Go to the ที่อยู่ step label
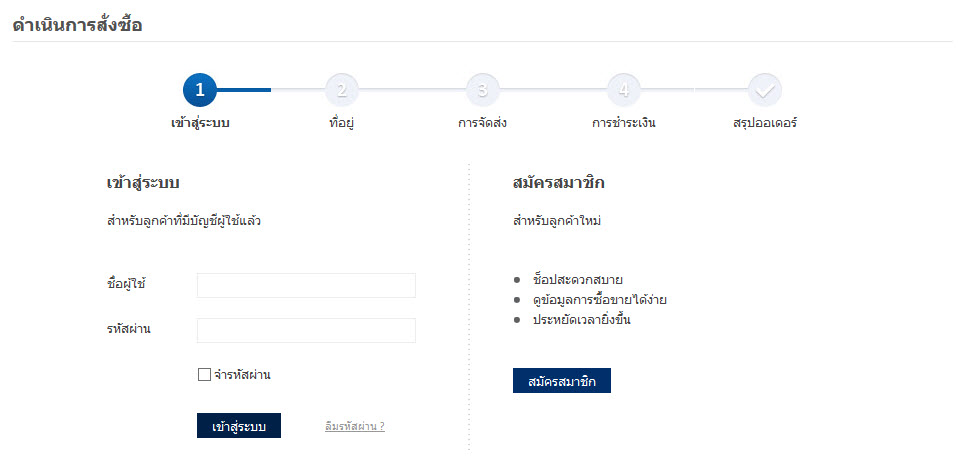 click(x=343, y=124)
